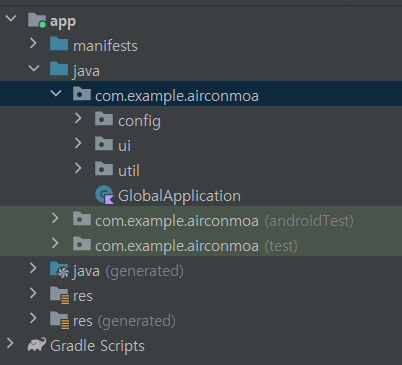Click the java generated folder icon
This screenshot has width=402, height=365.
click(x=59, y=270)
